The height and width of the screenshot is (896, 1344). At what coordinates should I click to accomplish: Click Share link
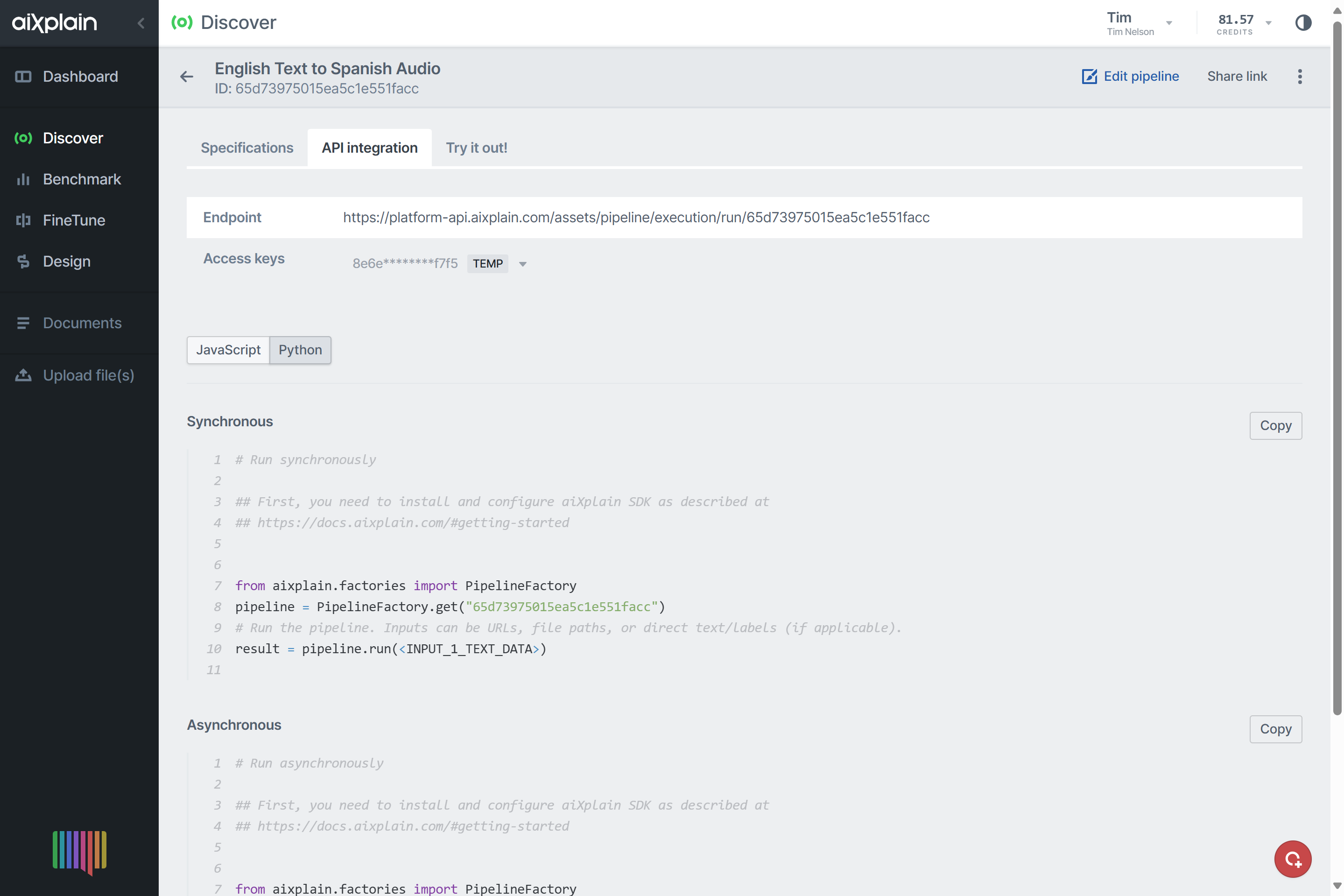[1237, 77]
